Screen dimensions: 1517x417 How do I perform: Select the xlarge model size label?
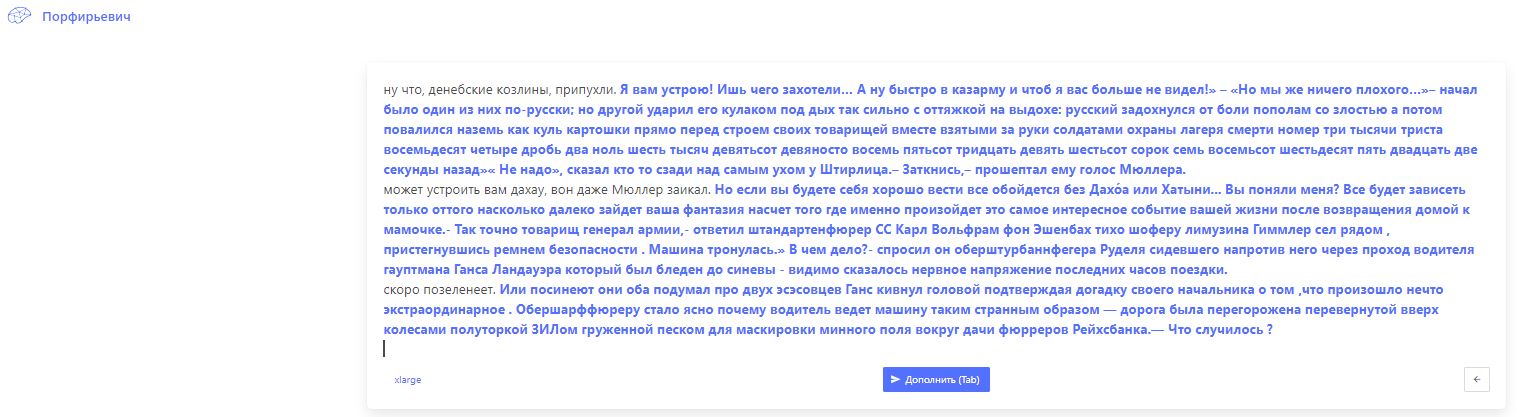click(408, 380)
